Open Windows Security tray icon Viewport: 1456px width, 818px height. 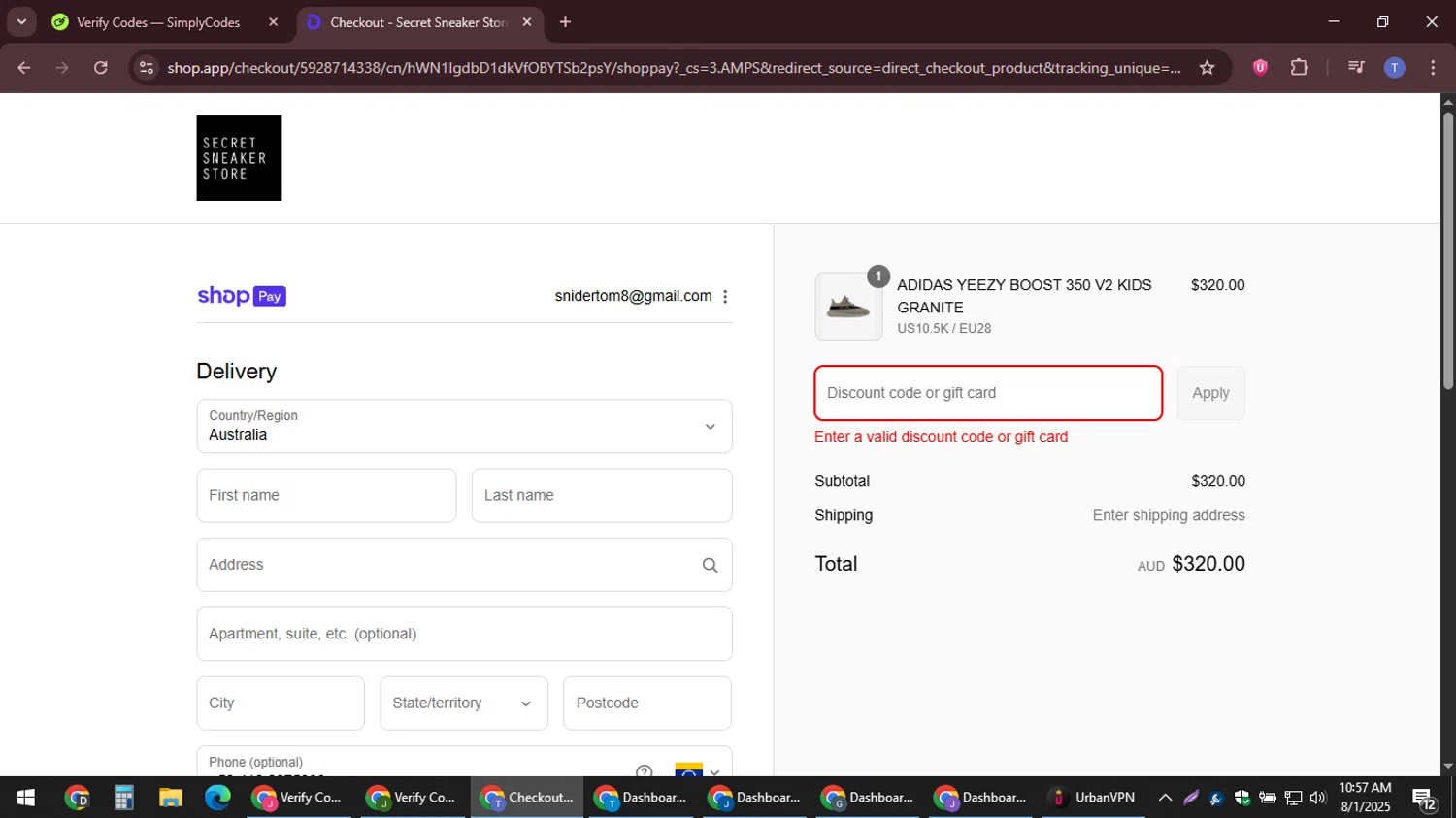pyautogui.click(x=1241, y=798)
